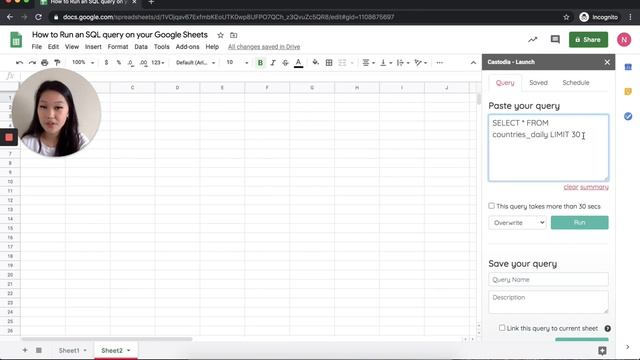
Task: Add a new sheet with plus icon
Action: click(x=25, y=350)
